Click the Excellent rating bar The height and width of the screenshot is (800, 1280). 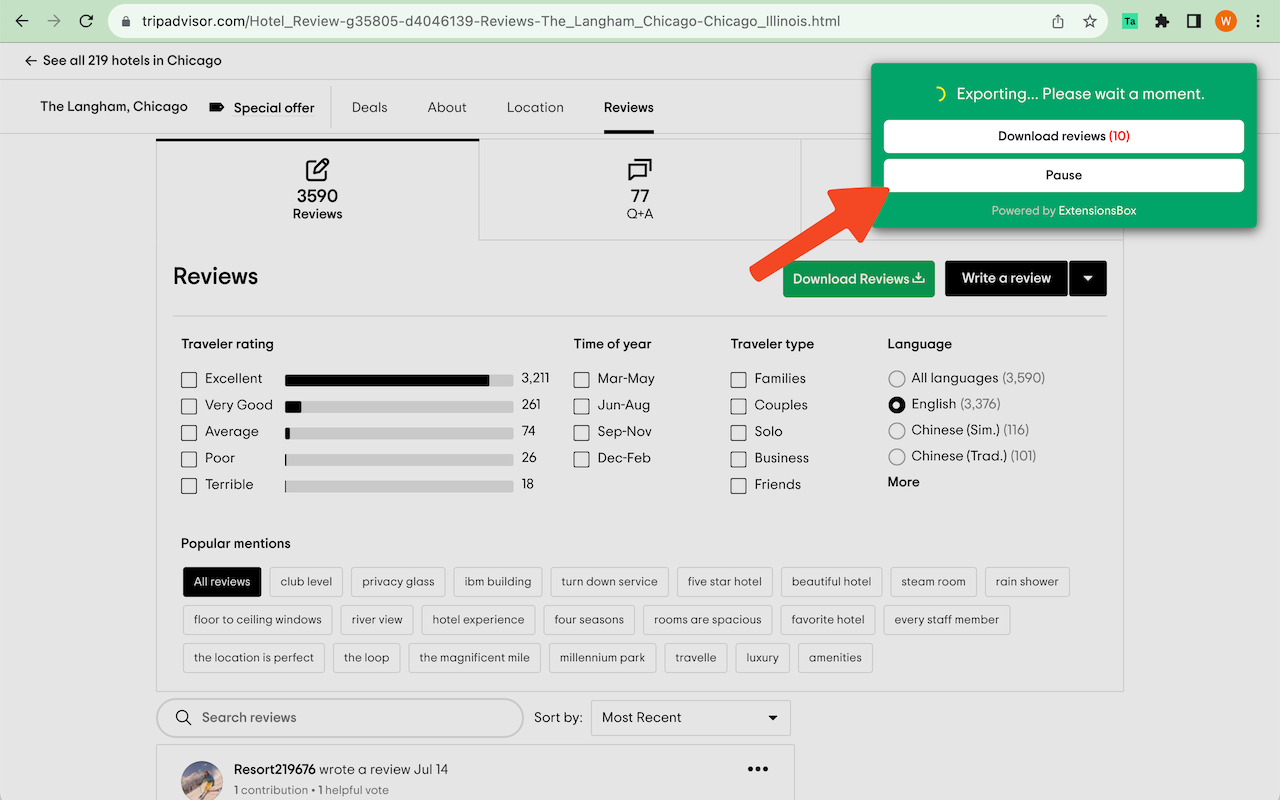click(398, 380)
